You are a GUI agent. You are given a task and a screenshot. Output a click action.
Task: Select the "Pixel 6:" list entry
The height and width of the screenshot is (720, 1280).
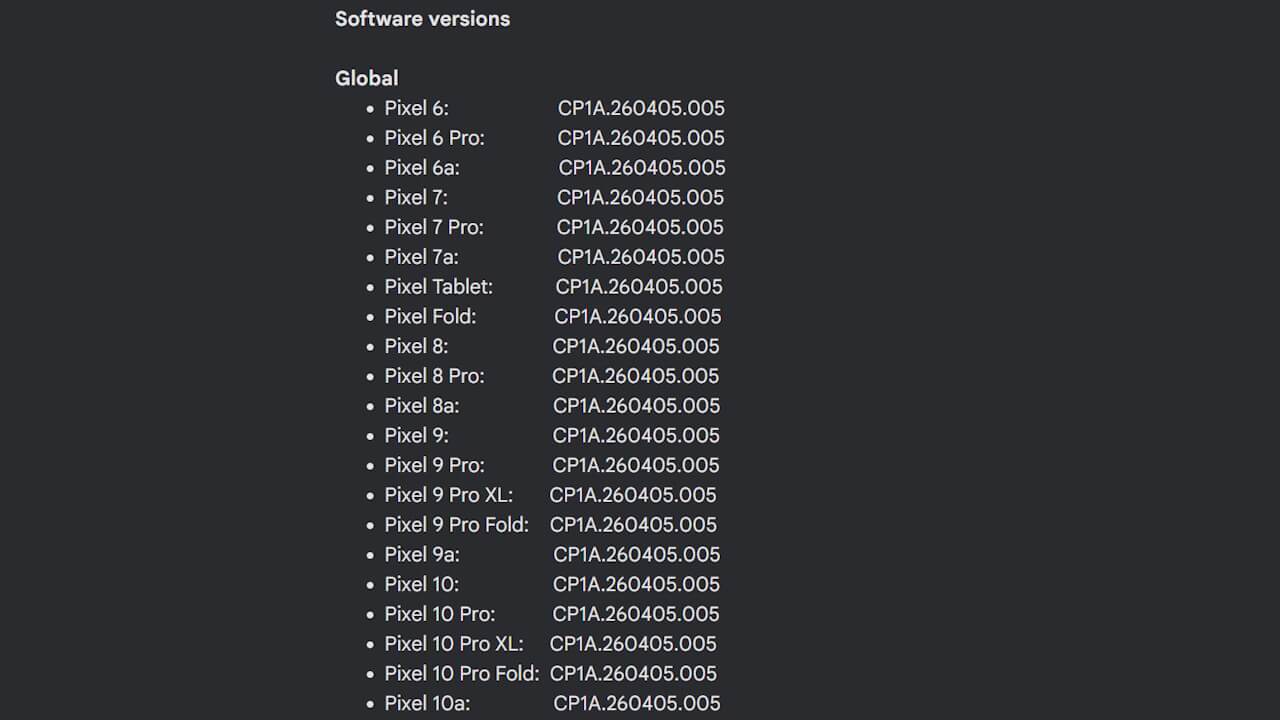coord(417,108)
